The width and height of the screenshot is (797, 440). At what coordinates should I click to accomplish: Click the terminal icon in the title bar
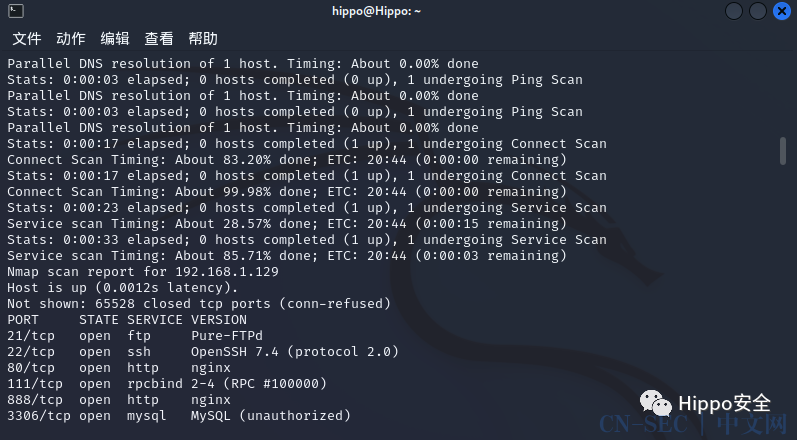[x=16, y=11]
